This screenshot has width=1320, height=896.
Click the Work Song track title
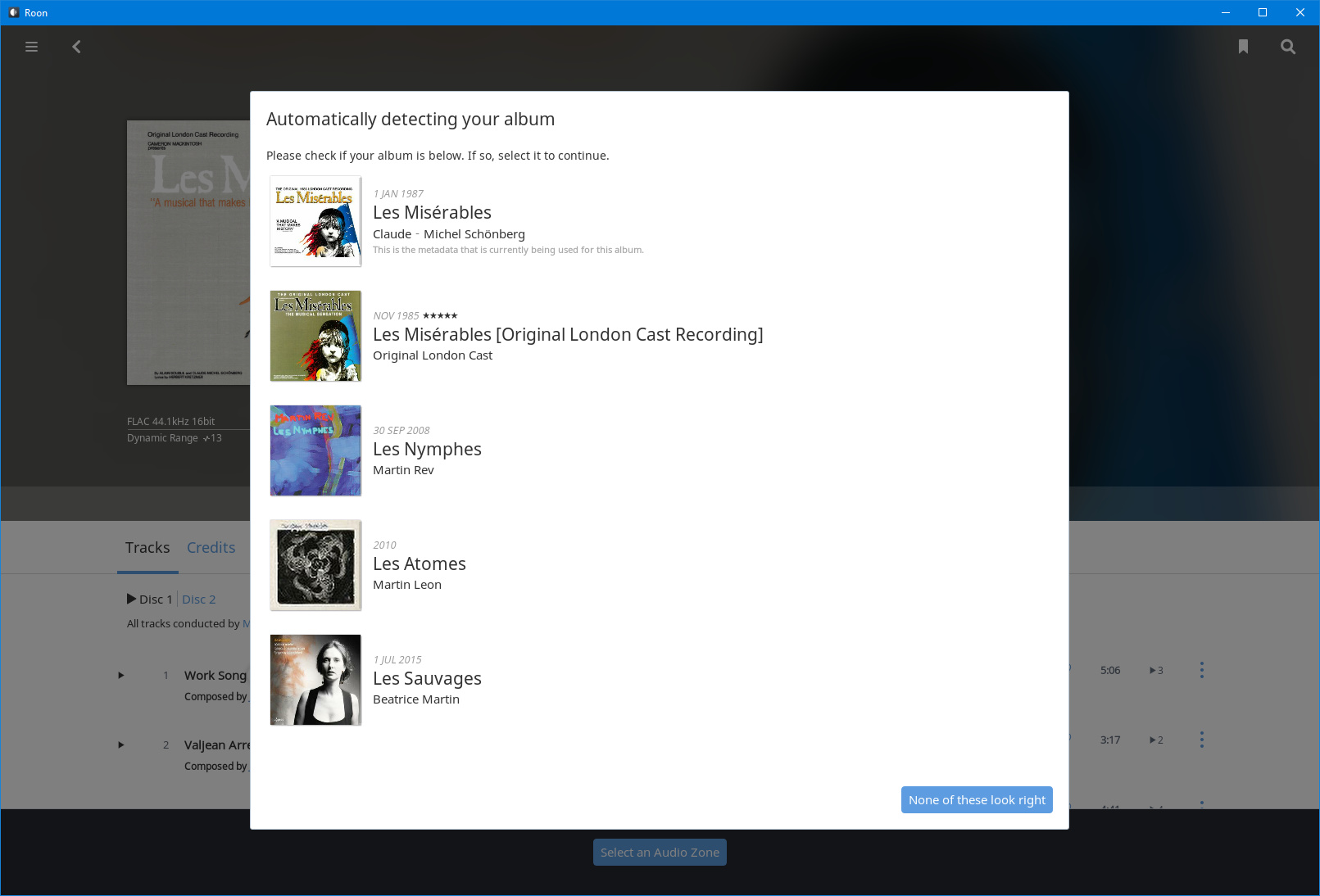215,676
